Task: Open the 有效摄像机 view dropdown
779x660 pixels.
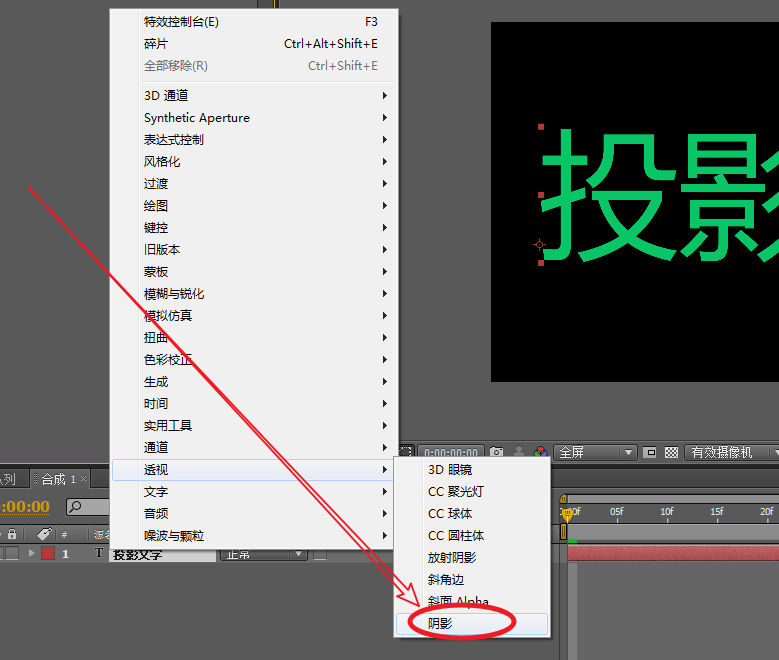Action: pos(731,452)
